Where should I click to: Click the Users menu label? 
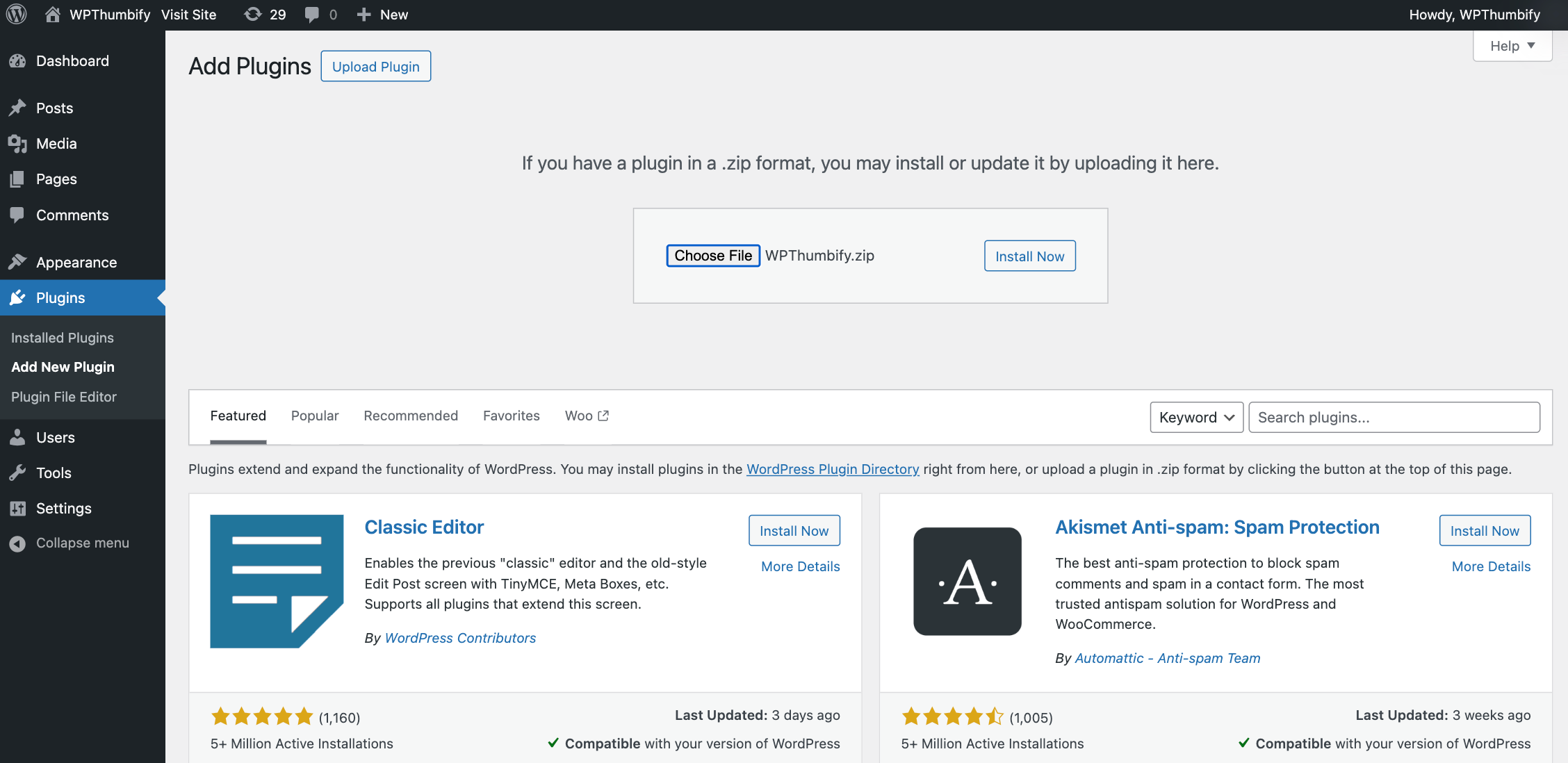pyautogui.click(x=55, y=437)
